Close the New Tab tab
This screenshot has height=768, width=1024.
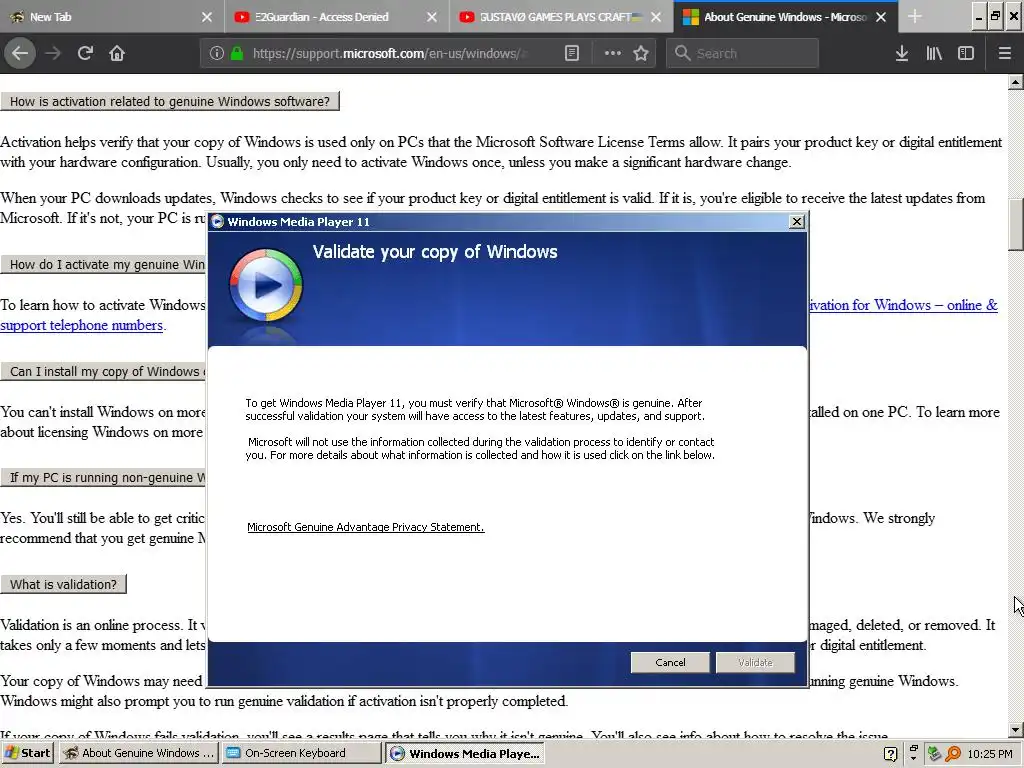[206, 17]
